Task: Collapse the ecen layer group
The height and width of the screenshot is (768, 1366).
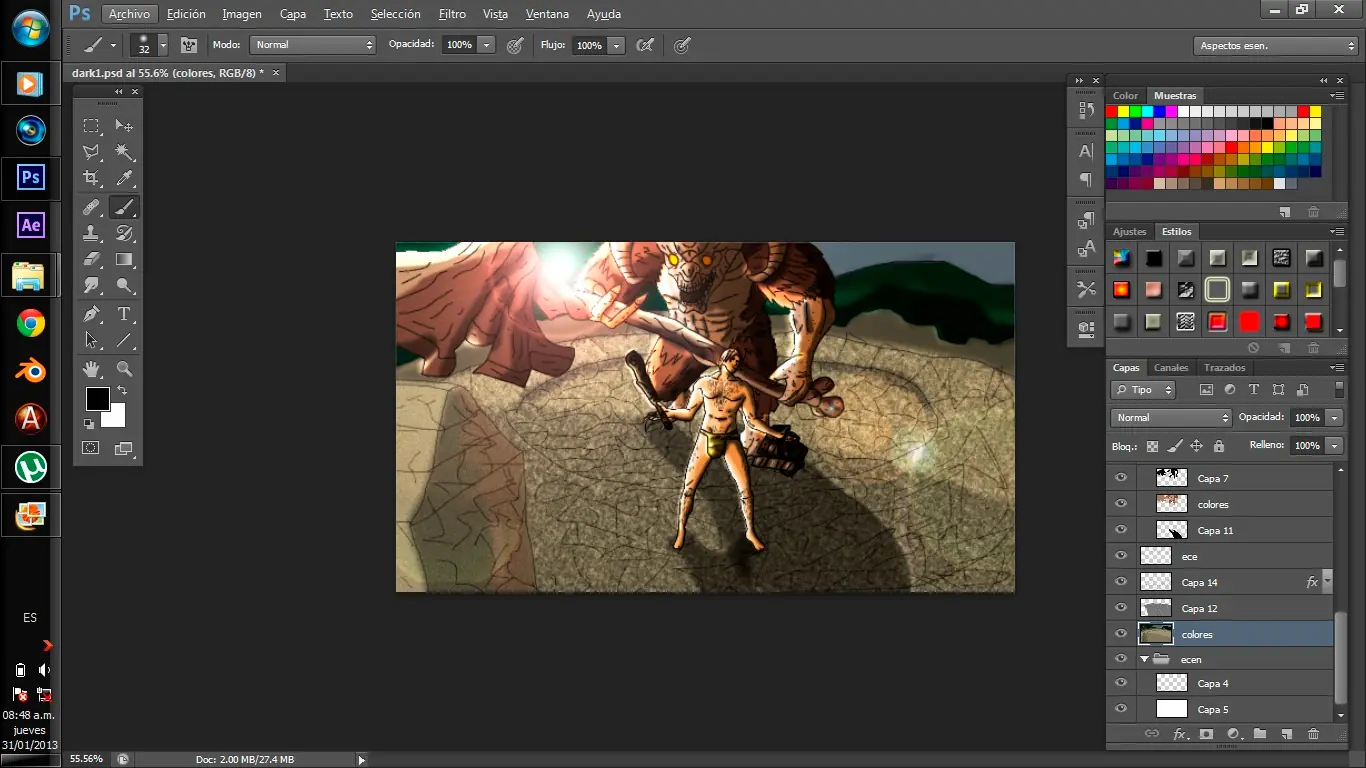Action: tap(1144, 659)
